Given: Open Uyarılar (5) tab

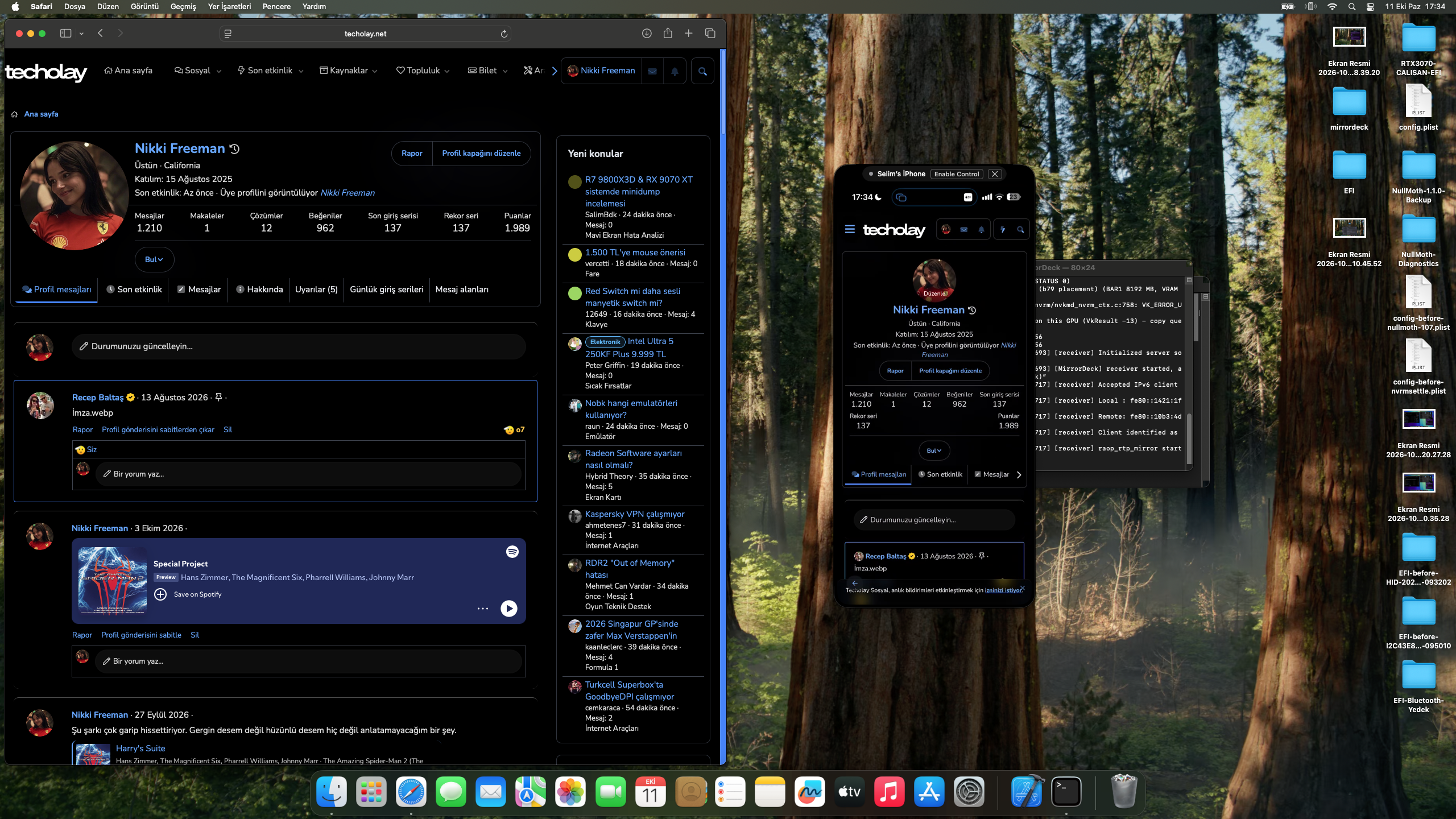Looking at the screenshot, I should pos(316,289).
